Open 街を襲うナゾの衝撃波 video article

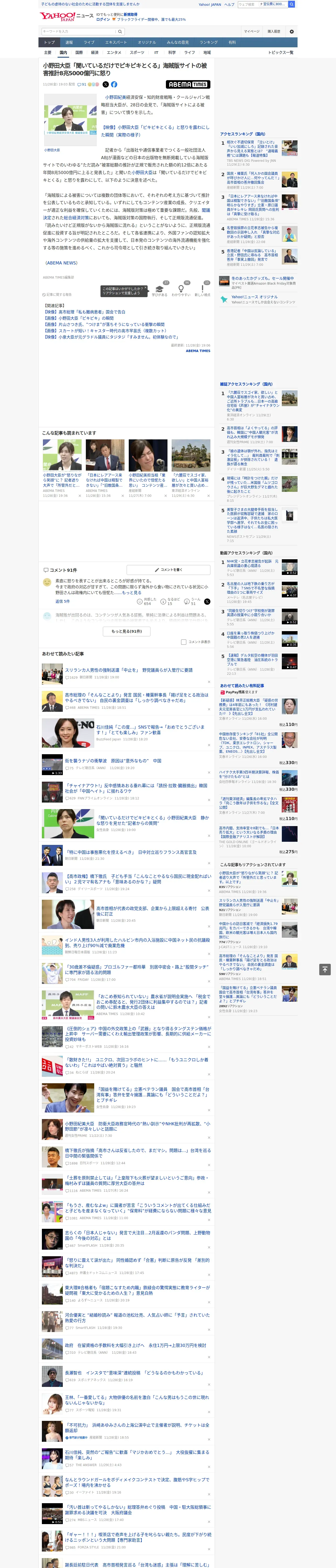coord(113,760)
